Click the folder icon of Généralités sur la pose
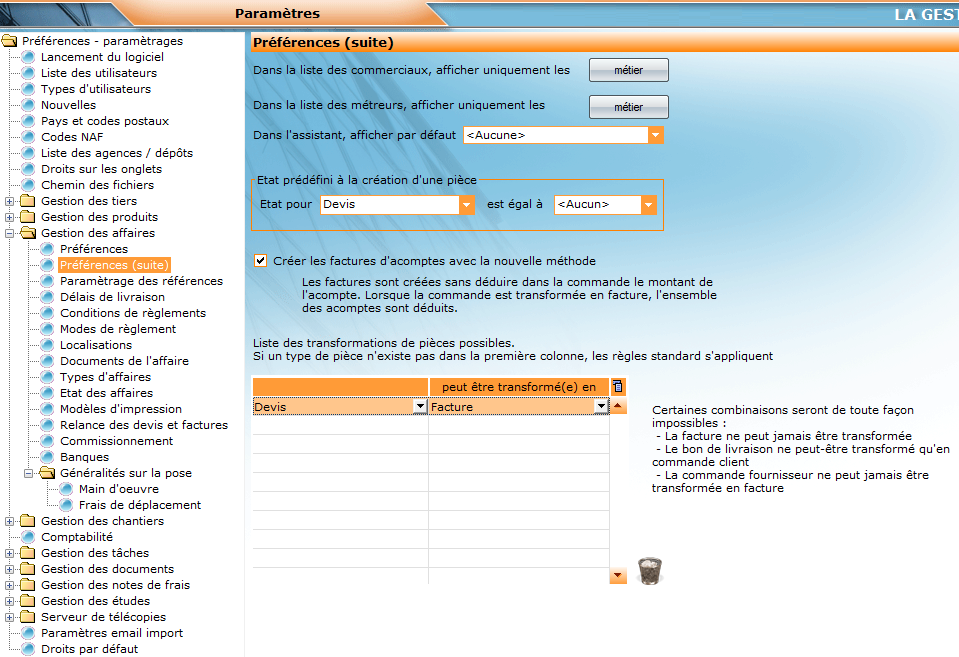This screenshot has height=657, width=959. click(x=47, y=472)
